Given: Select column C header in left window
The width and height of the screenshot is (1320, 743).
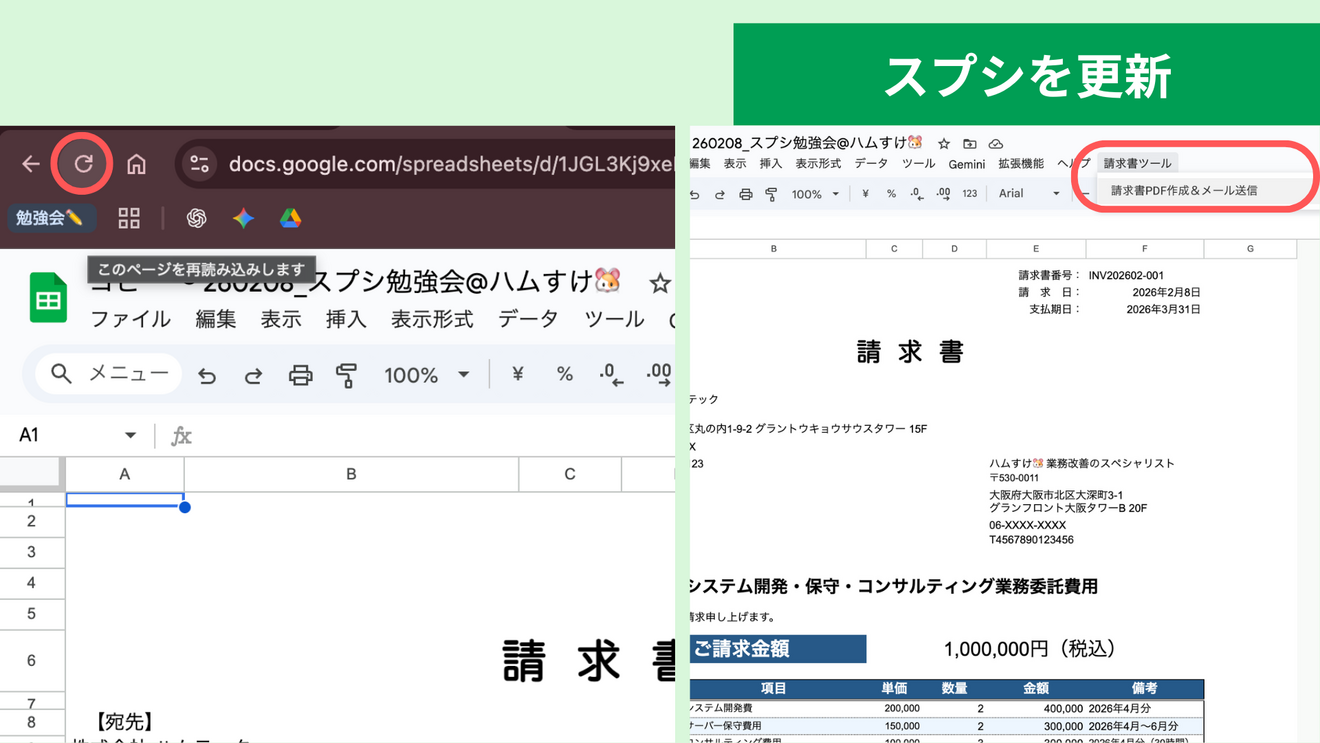Looking at the screenshot, I should click(x=570, y=474).
